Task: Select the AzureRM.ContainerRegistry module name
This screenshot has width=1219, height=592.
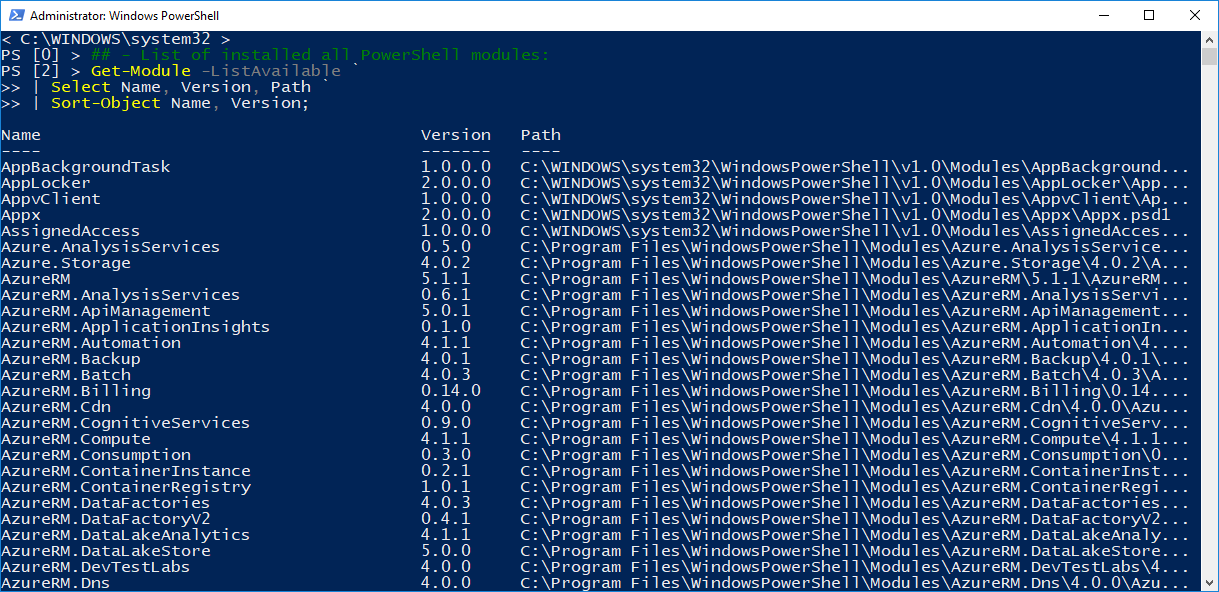Action: (x=126, y=487)
